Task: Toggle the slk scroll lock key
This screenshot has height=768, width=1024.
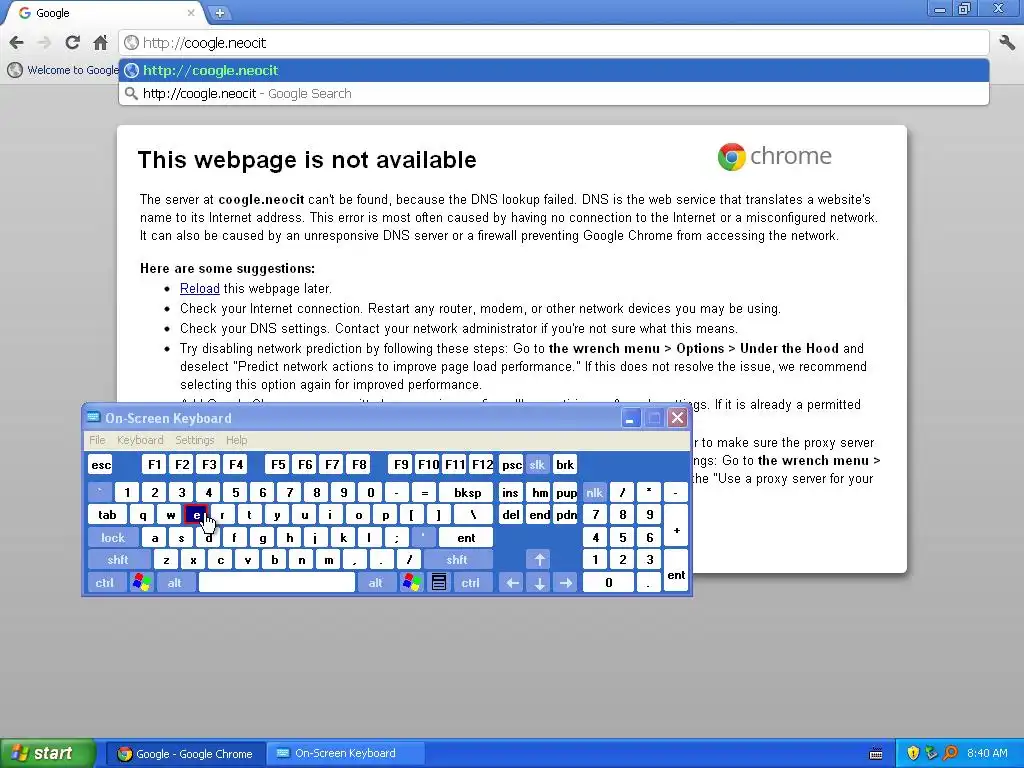Action: click(537, 465)
